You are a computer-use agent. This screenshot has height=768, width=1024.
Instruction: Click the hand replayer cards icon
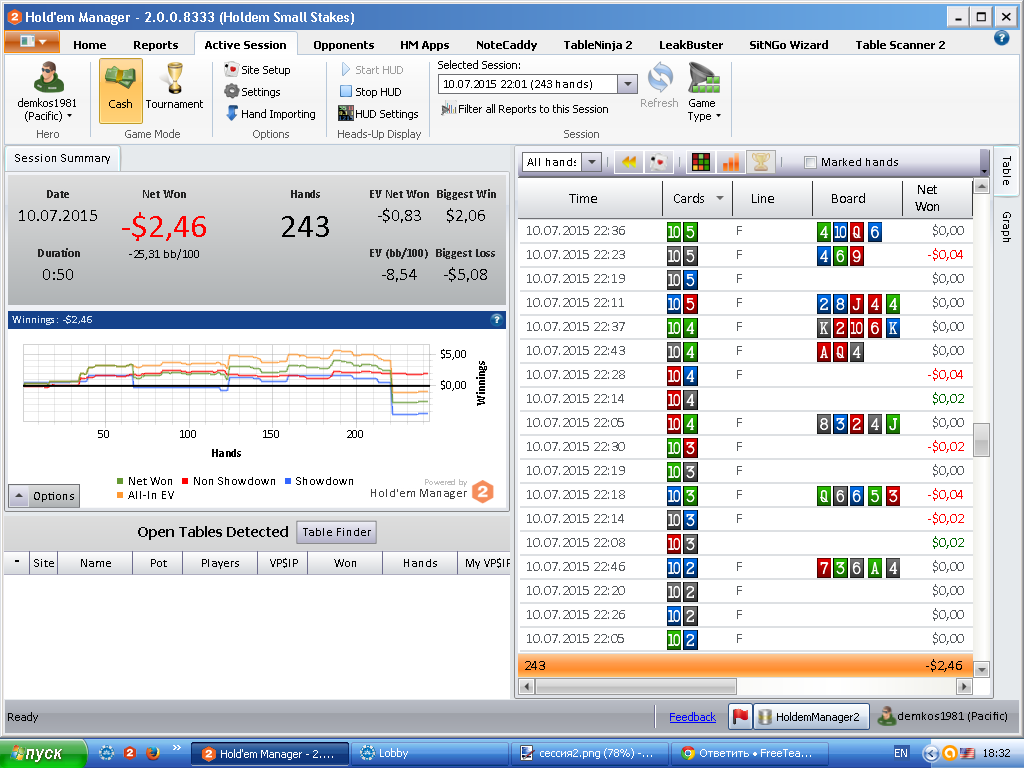[659, 162]
